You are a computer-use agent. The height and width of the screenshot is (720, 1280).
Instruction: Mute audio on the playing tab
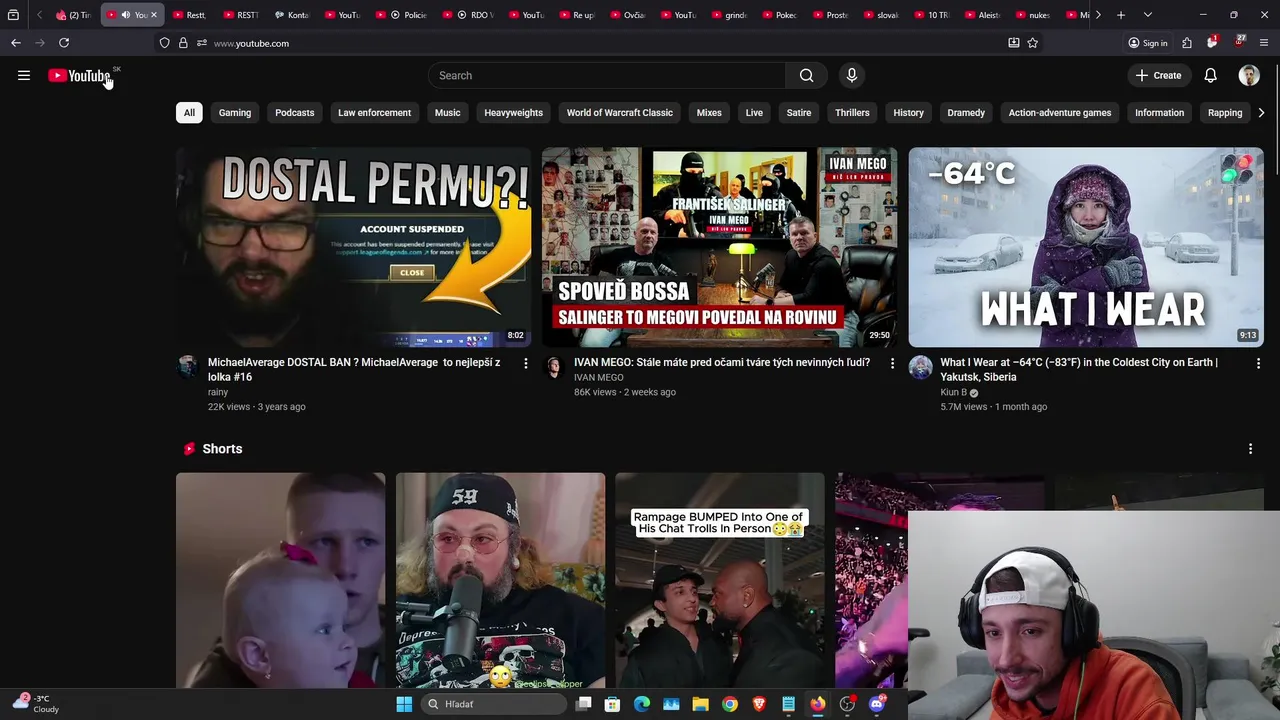pos(125,15)
